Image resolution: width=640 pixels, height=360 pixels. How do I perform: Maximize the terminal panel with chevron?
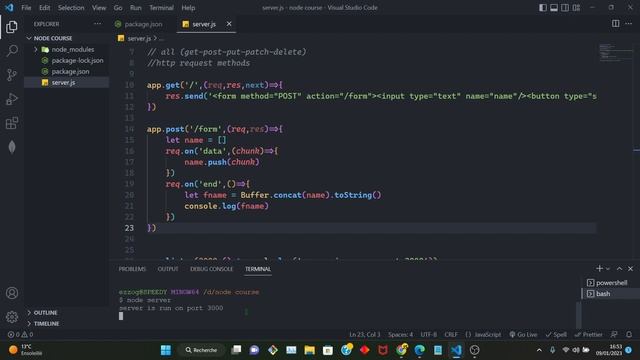click(x=619, y=269)
